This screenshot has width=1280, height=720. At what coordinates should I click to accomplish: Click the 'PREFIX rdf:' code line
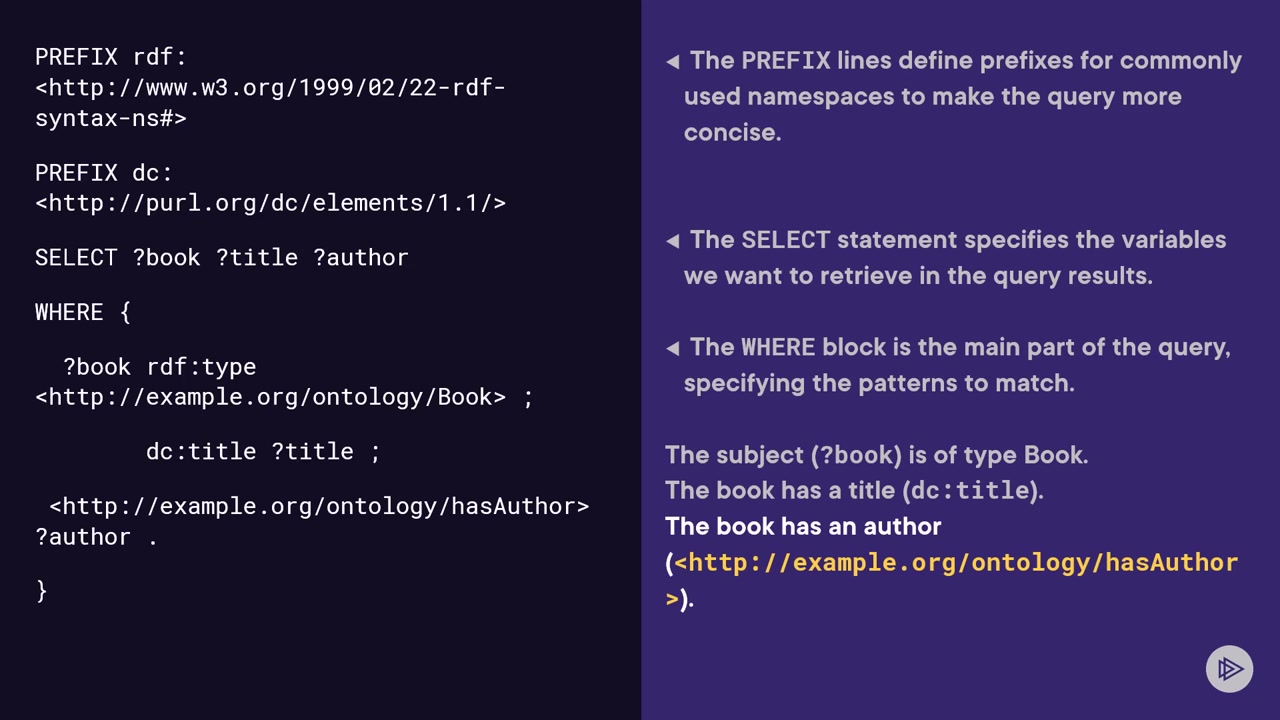pyautogui.click(x=111, y=57)
